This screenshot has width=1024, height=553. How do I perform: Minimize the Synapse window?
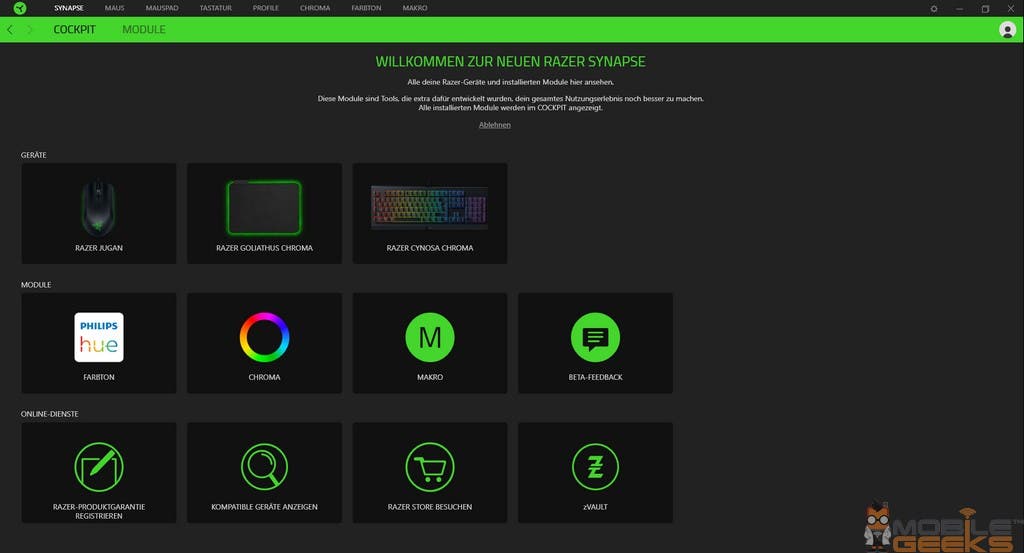point(959,8)
